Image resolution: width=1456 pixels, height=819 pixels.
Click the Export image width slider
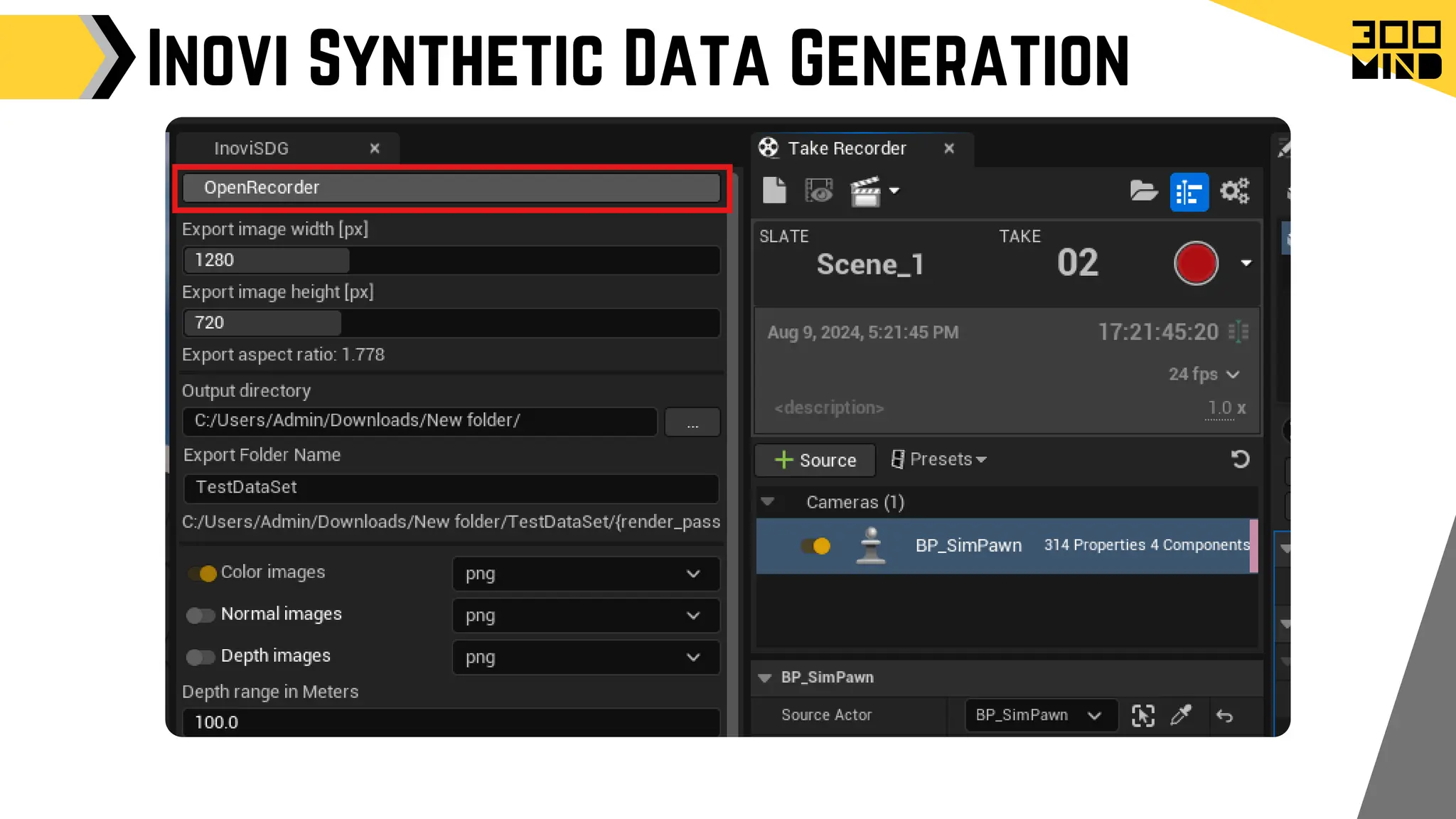tap(451, 260)
